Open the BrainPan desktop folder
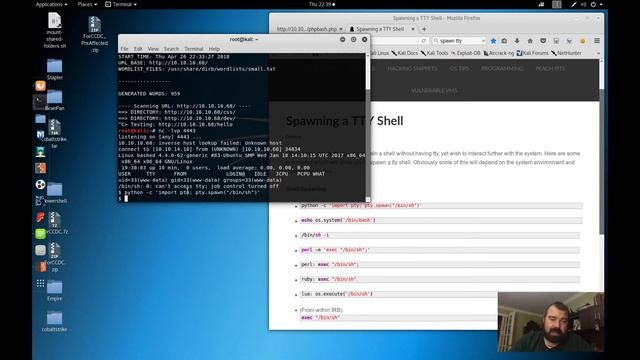Screen dimensions: 640x360 pyautogui.click(x=54, y=100)
